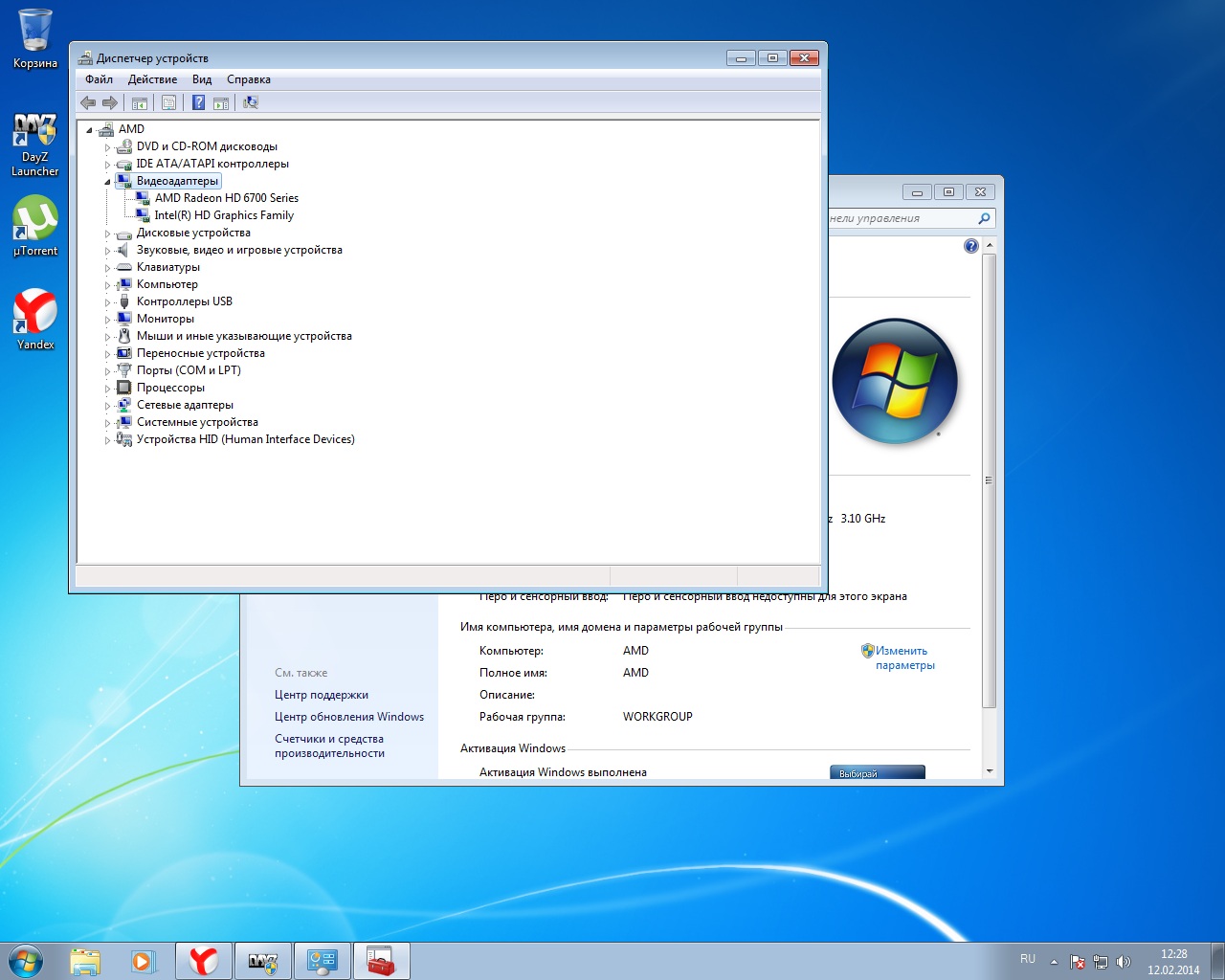Click the volume speaker tray icon

click(x=1124, y=962)
